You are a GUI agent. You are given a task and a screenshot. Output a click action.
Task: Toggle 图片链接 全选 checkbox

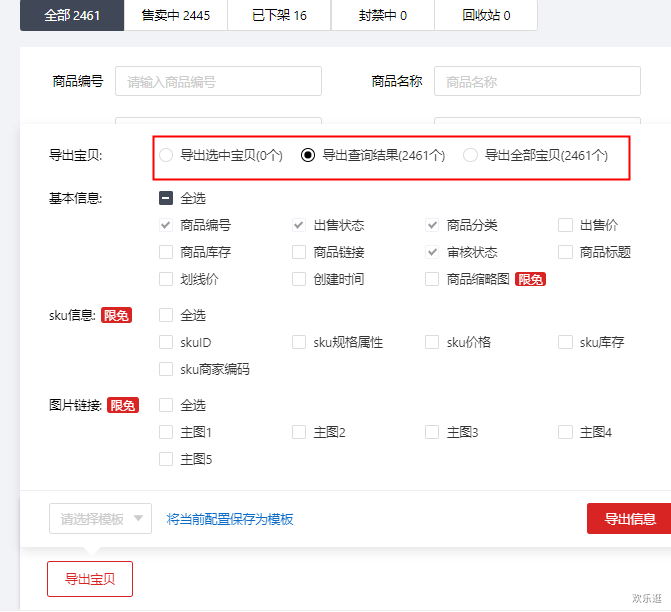166,405
